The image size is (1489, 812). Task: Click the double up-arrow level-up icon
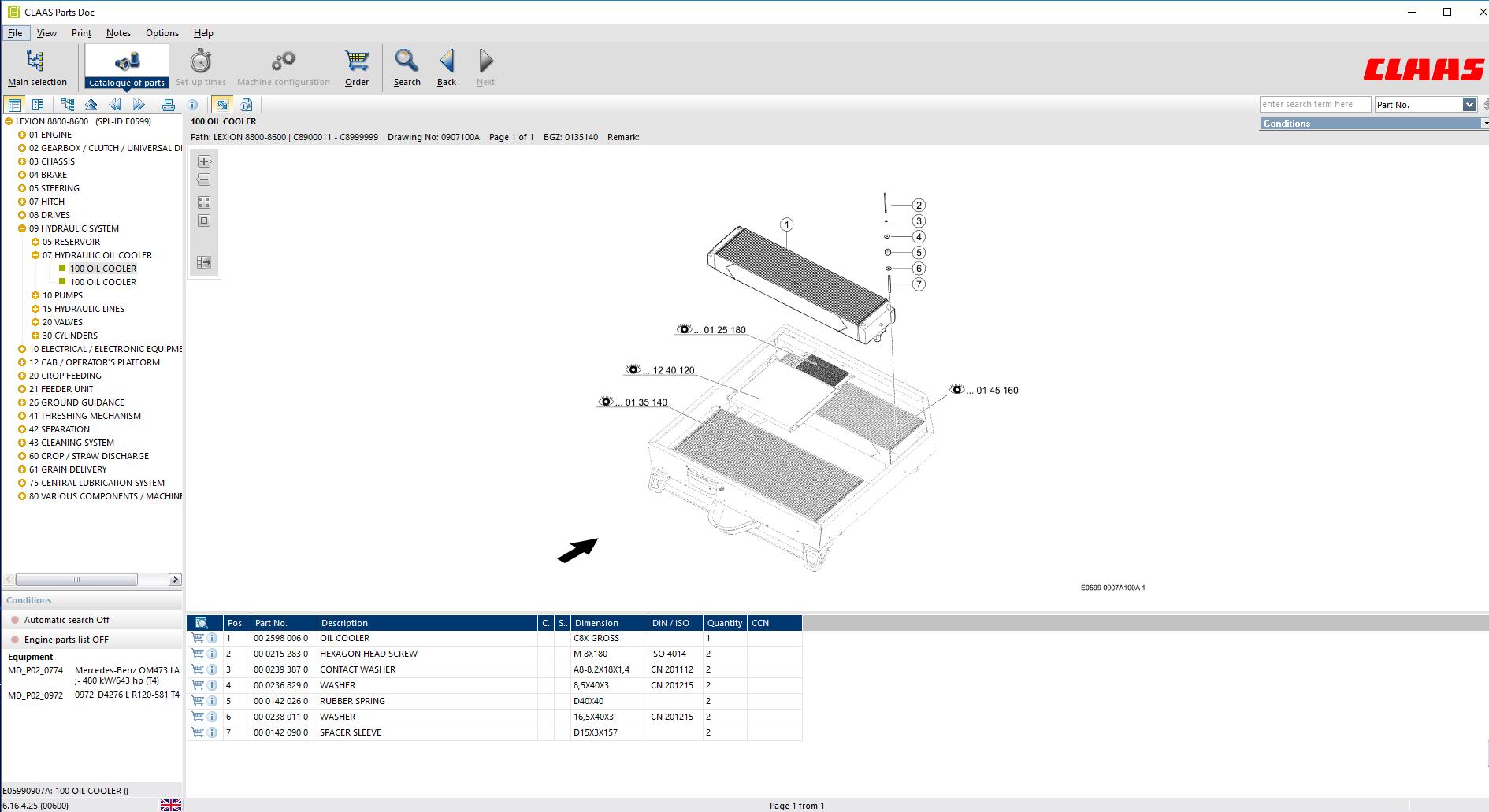(x=91, y=105)
